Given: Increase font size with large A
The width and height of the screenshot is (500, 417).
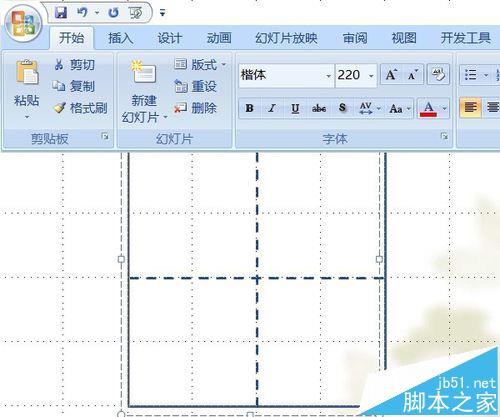Looking at the screenshot, I should (x=391, y=75).
